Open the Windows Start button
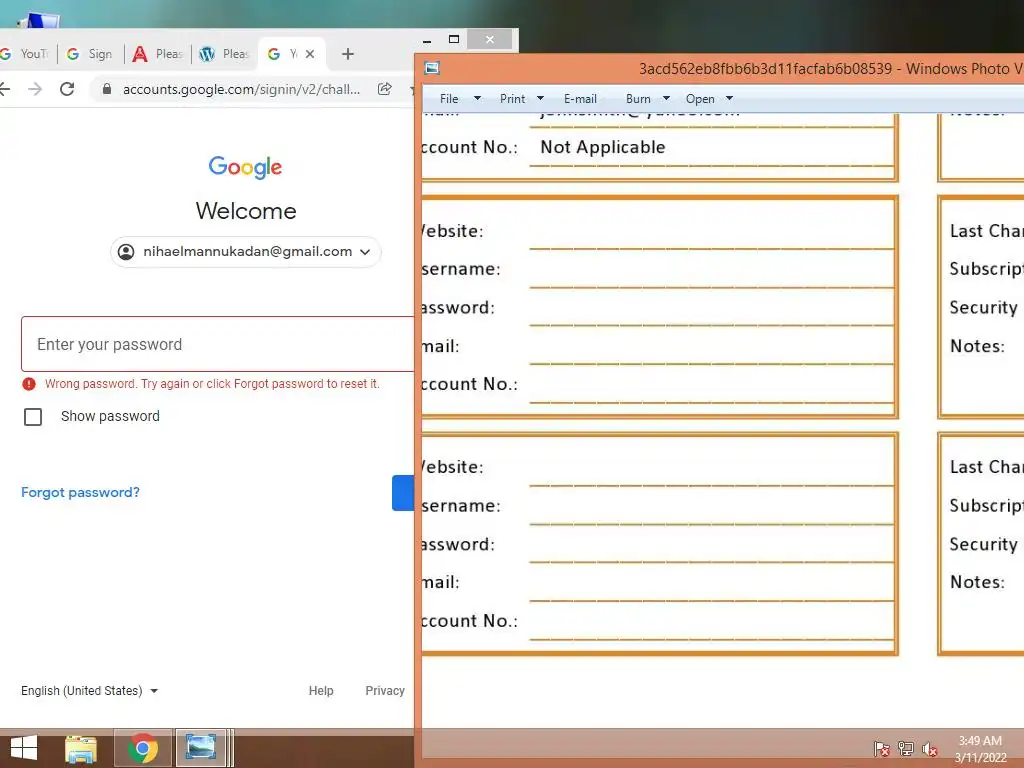The height and width of the screenshot is (768, 1024). [24, 748]
